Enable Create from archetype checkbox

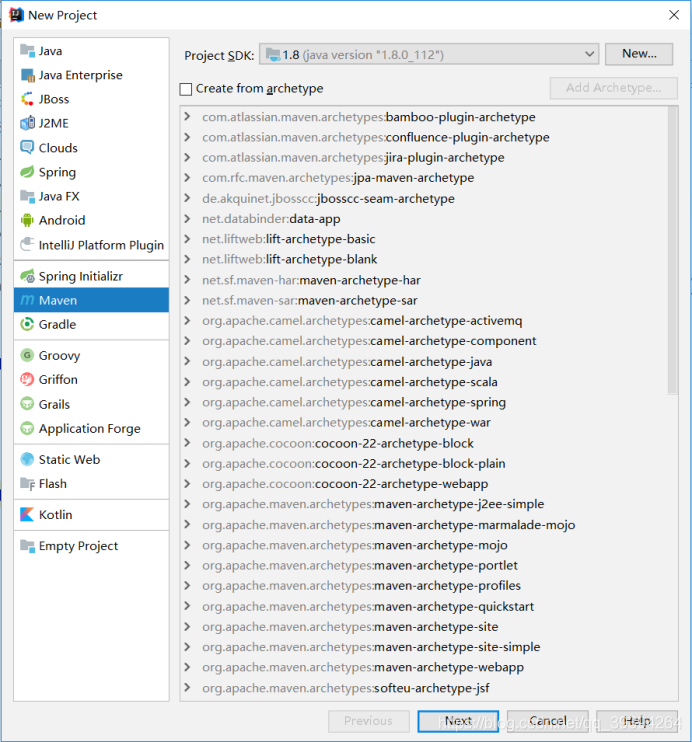tap(186, 89)
